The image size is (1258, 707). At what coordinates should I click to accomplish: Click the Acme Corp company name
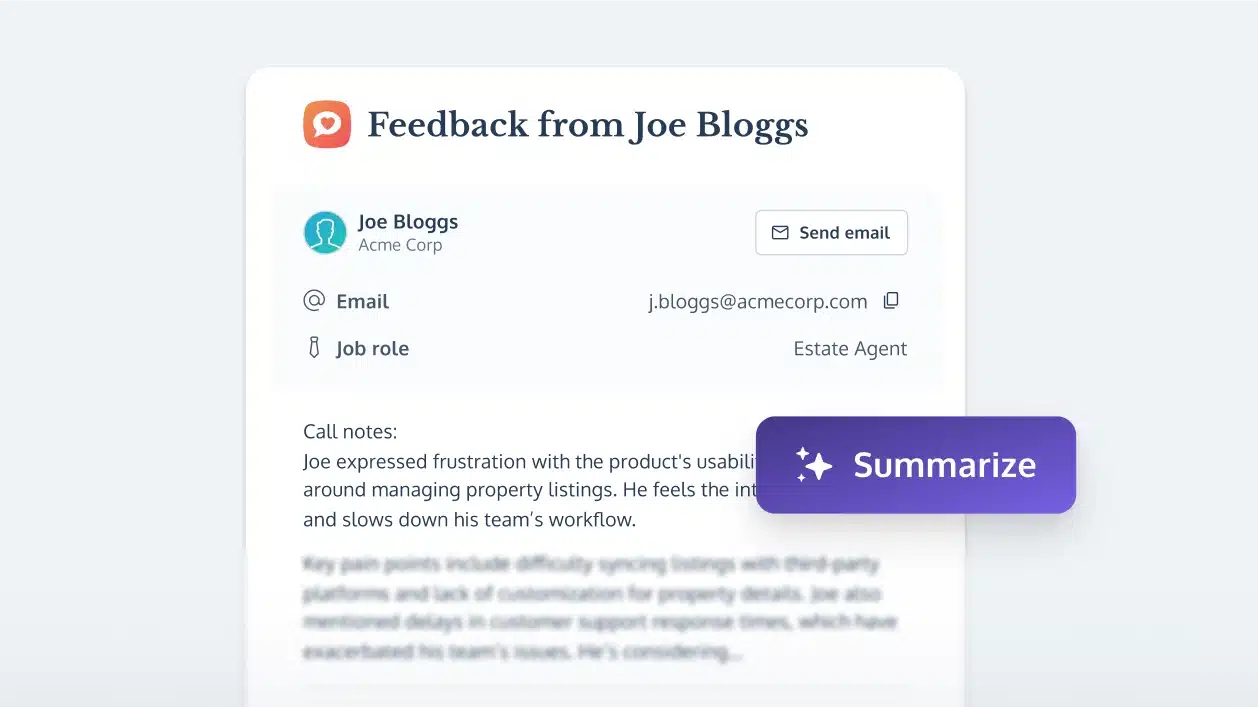pyautogui.click(x=400, y=246)
